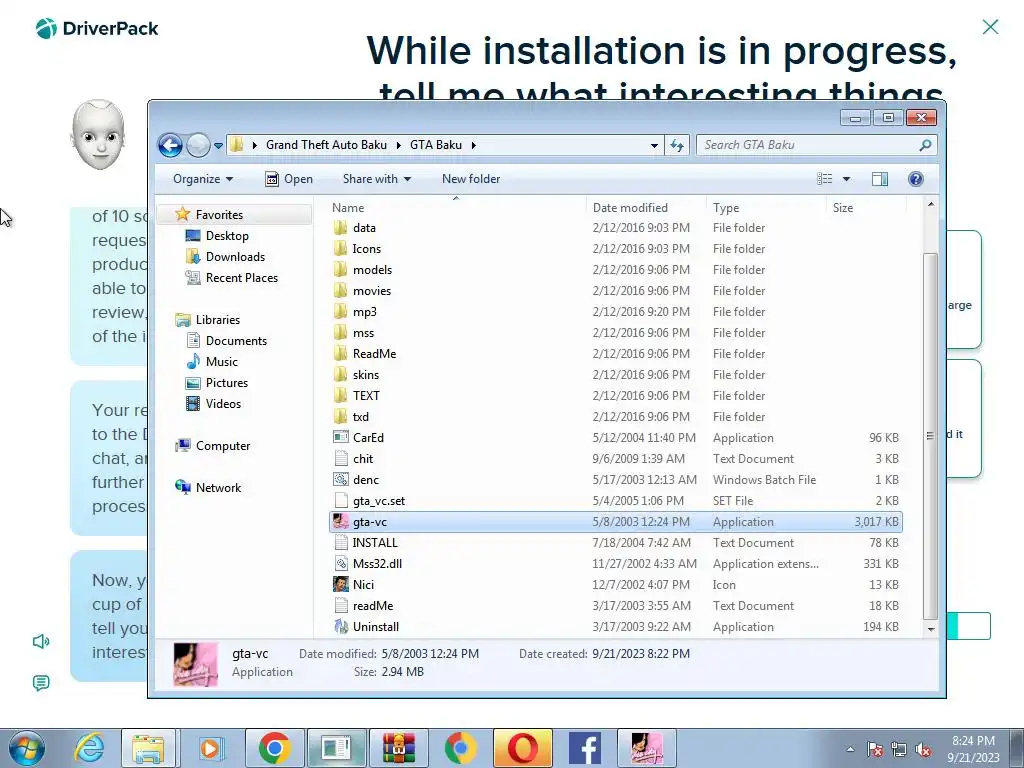Open the Windows Start button
Image resolution: width=1024 pixels, height=768 pixels.
27,748
